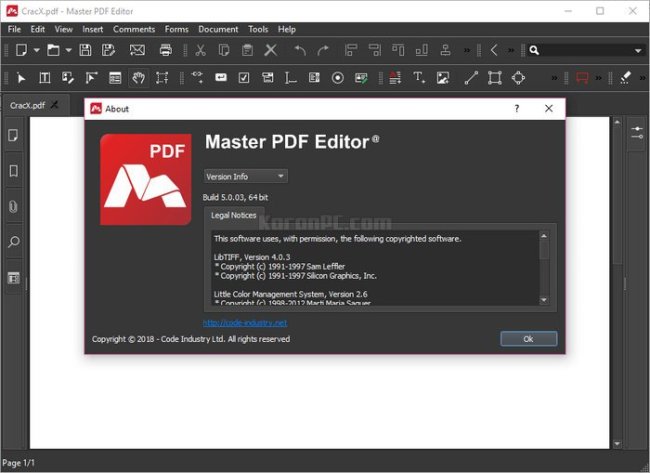
Task: Click the Paste clipboard icon
Action: 247,50
